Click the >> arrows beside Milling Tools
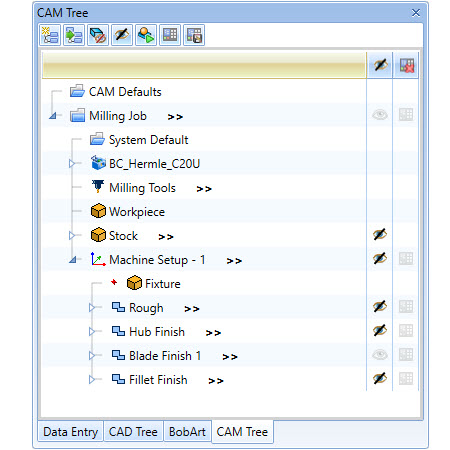This screenshot has width=450, height=450. coord(204,189)
